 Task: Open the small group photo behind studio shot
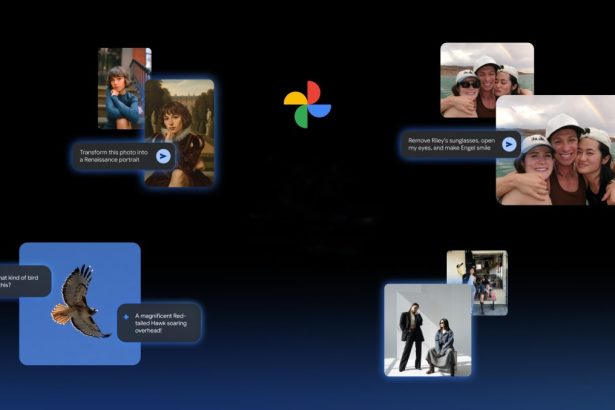pos(478,282)
